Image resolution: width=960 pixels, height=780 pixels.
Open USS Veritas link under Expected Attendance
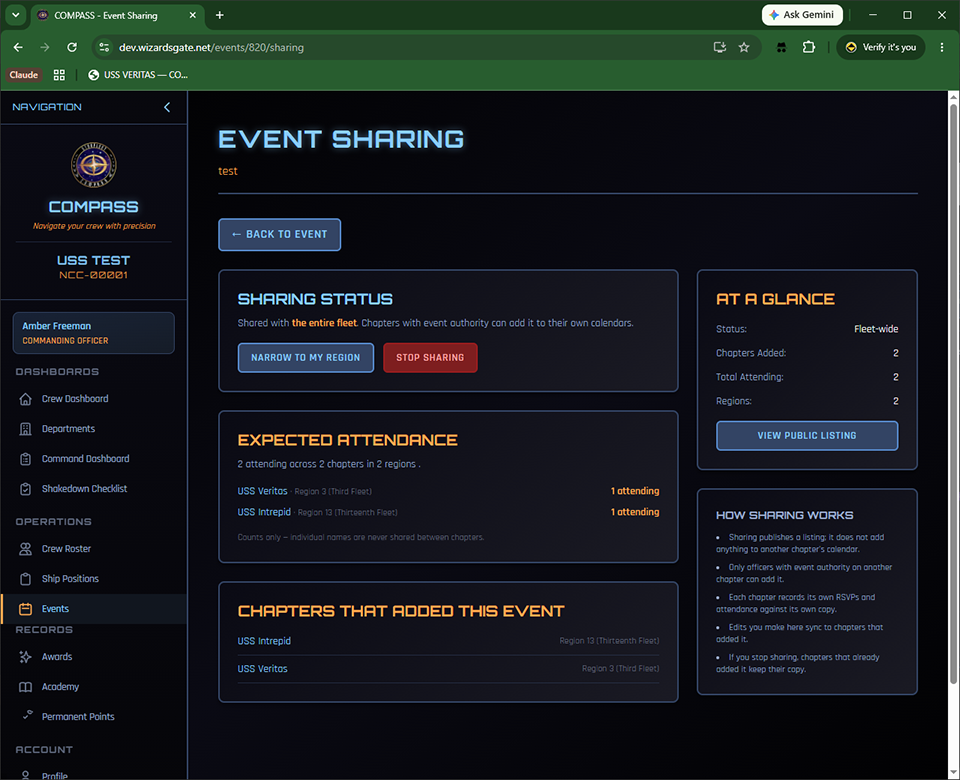tap(263, 491)
